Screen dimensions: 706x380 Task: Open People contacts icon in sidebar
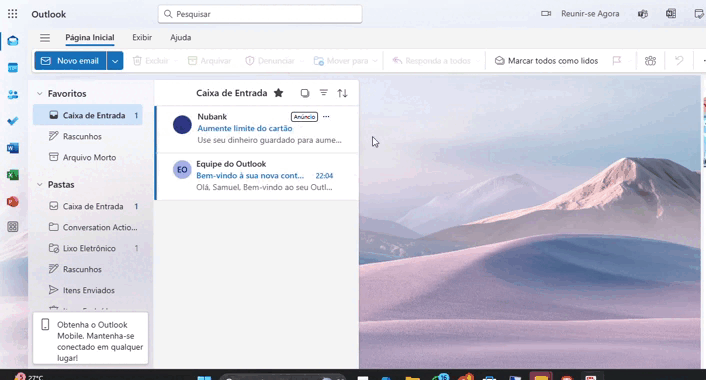pyautogui.click(x=13, y=95)
